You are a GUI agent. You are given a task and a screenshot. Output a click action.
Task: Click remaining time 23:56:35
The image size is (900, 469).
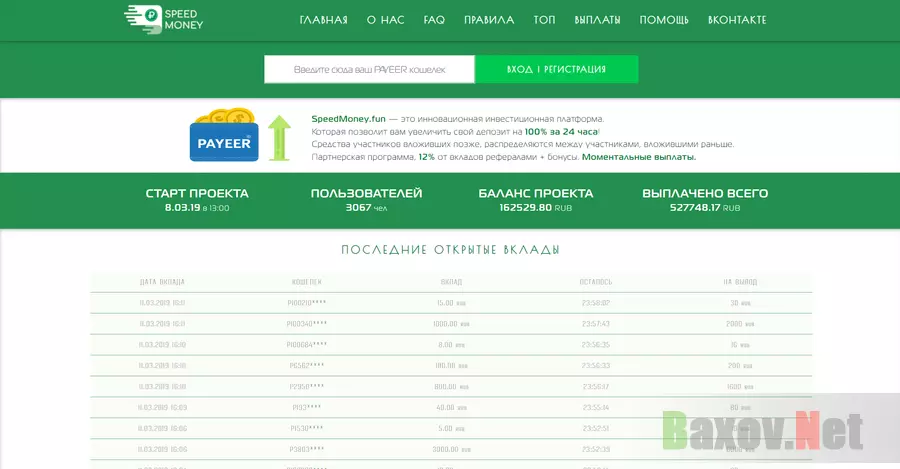tap(596, 345)
